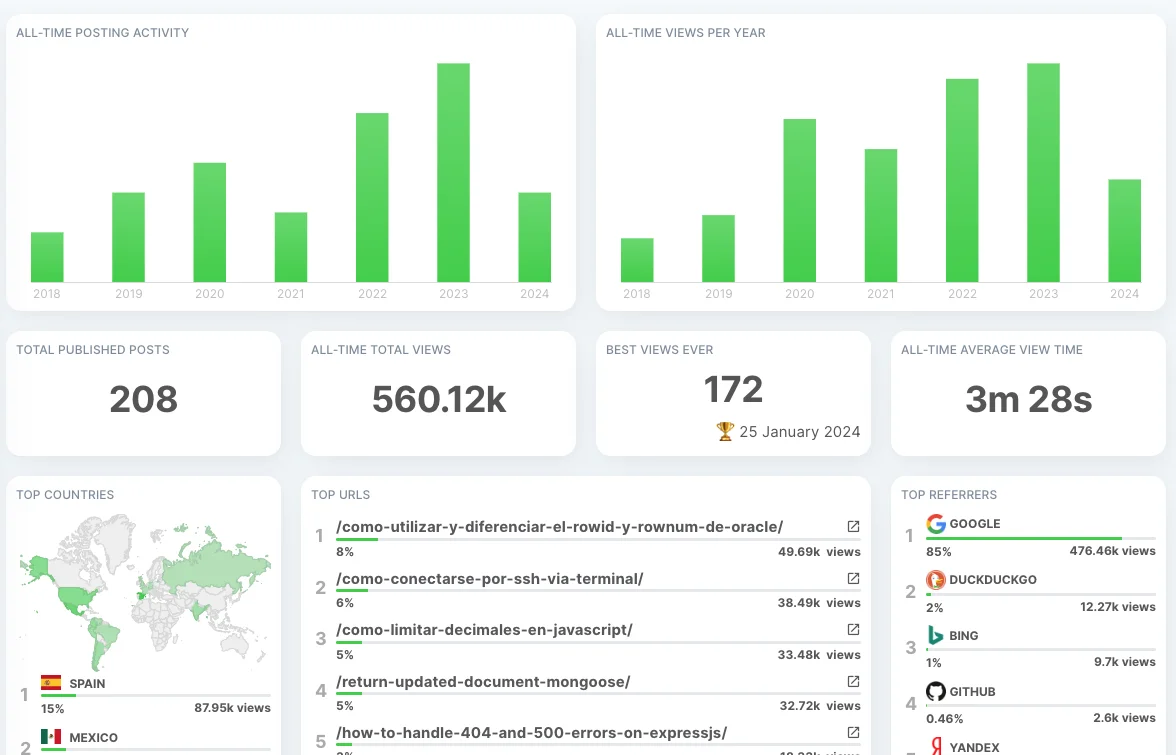
Task: Click the GitHub referrer icon
Action: pos(935,691)
